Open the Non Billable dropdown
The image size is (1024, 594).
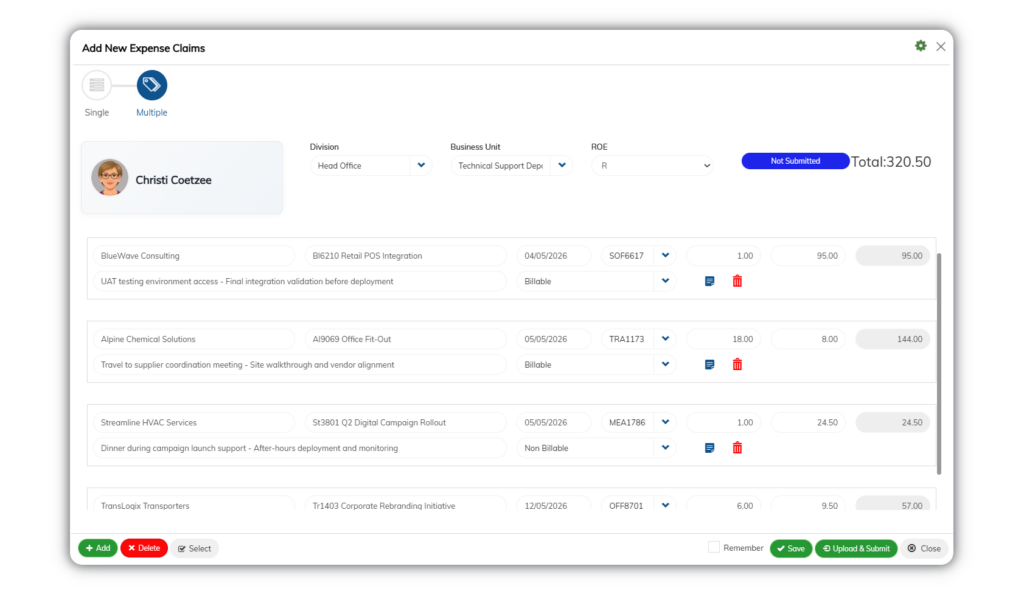tap(665, 448)
